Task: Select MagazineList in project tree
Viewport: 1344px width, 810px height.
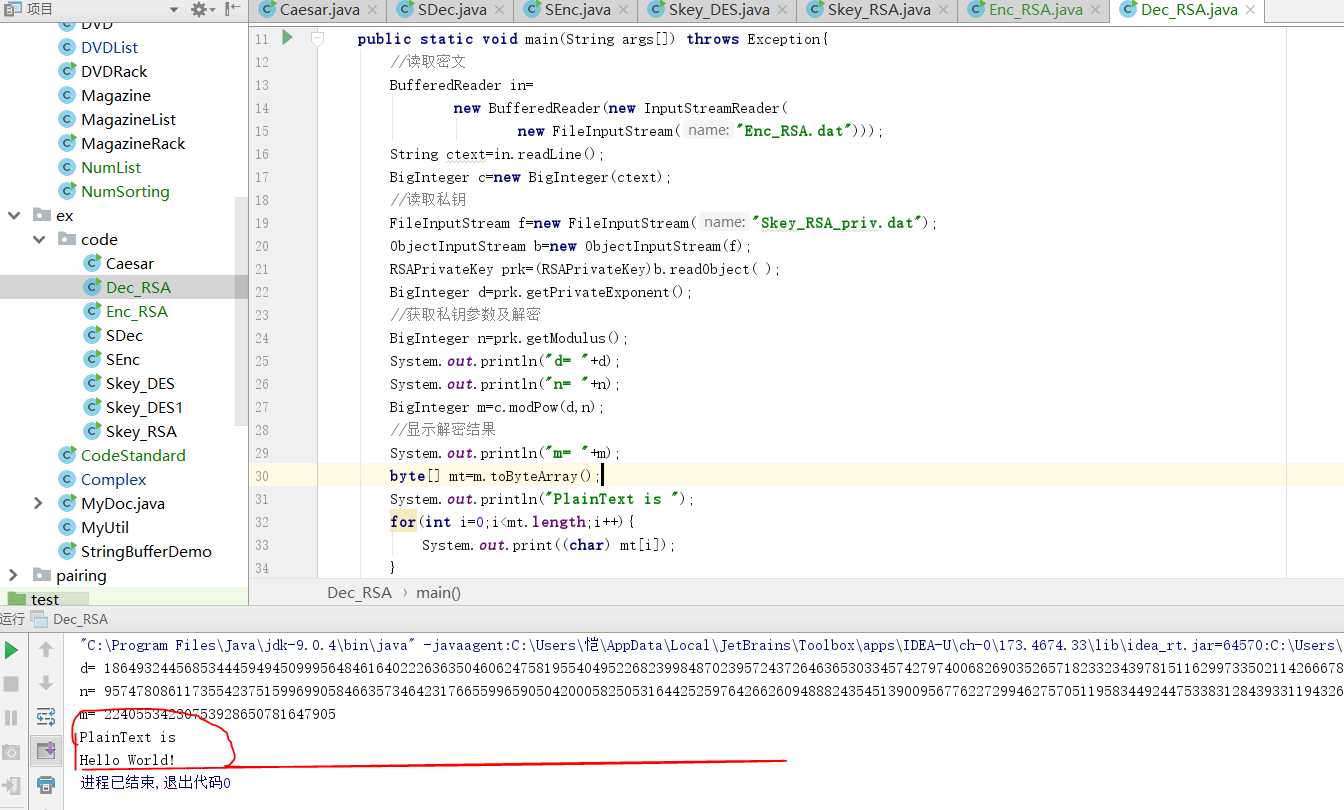Action: click(128, 119)
